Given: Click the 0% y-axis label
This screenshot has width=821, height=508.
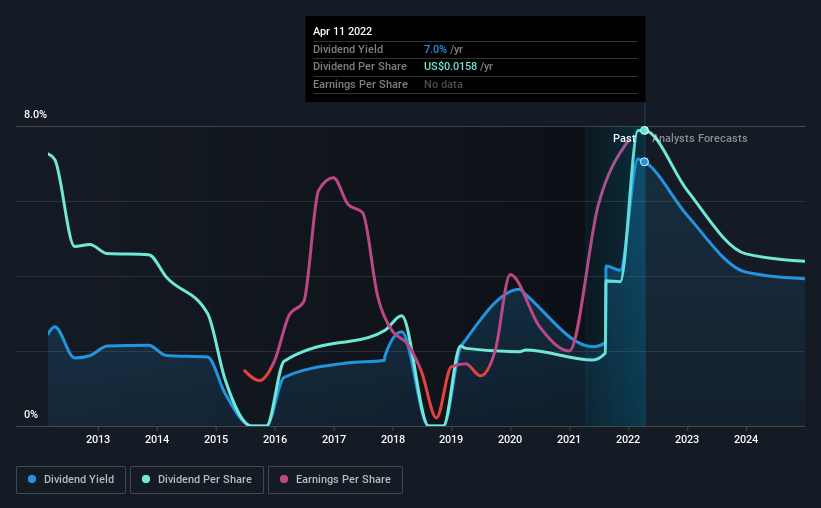Looking at the screenshot, I should point(31,414).
